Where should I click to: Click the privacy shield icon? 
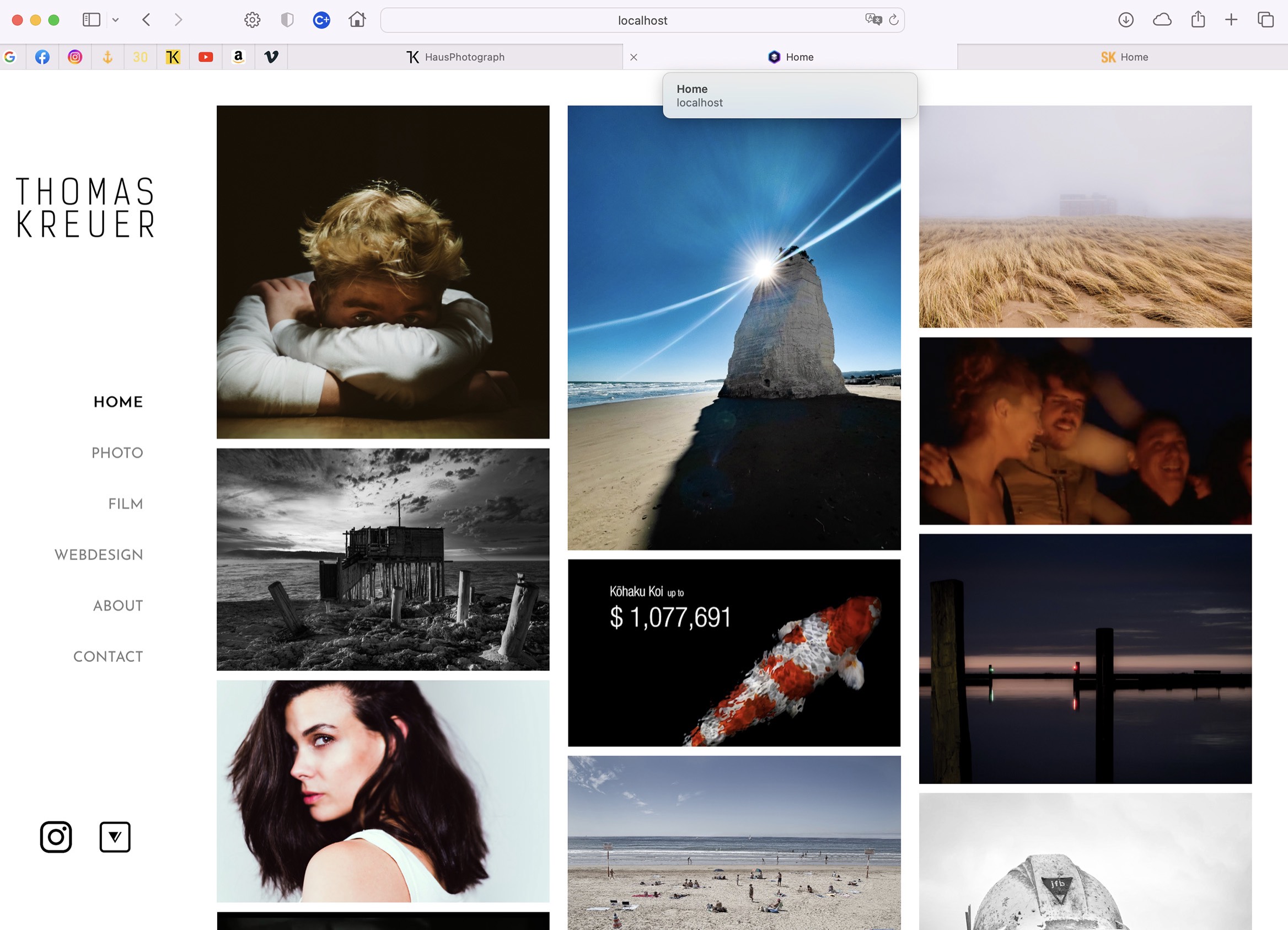[x=287, y=20]
